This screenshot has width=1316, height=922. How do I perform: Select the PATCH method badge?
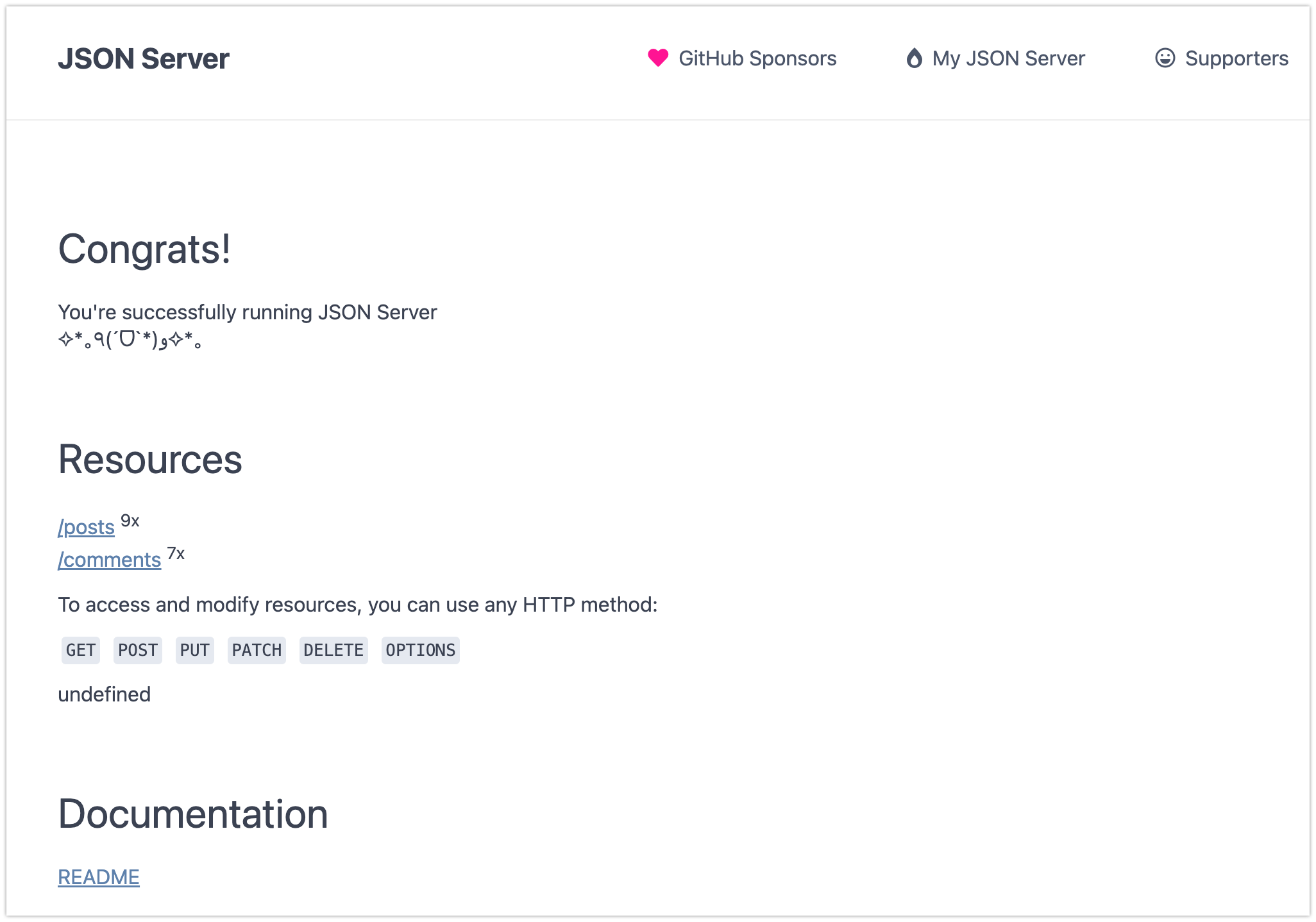[x=256, y=650]
